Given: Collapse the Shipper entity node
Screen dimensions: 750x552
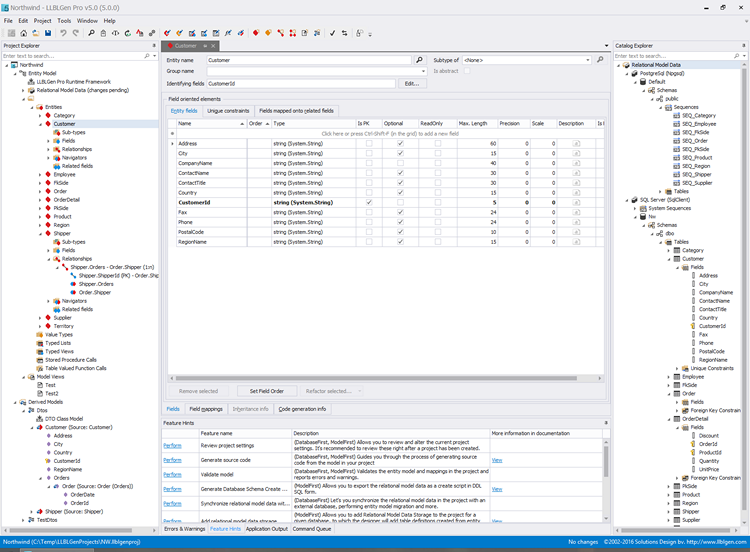Looking at the screenshot, I should 40,233.
